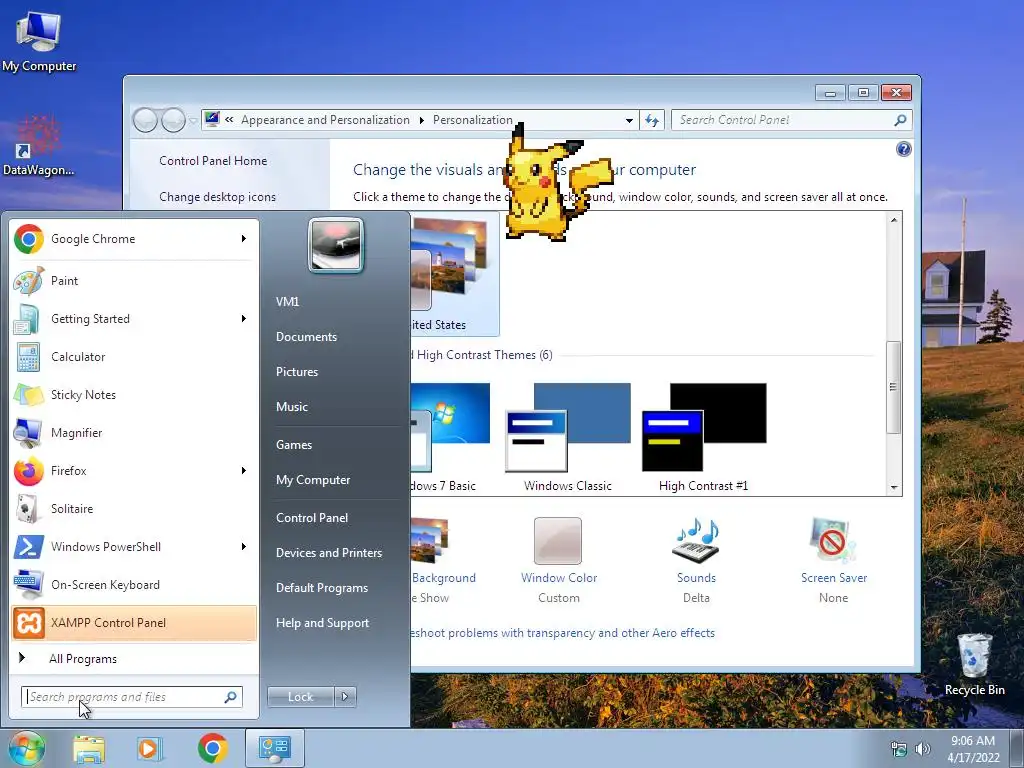Expand All Programs list

[134, 659]
